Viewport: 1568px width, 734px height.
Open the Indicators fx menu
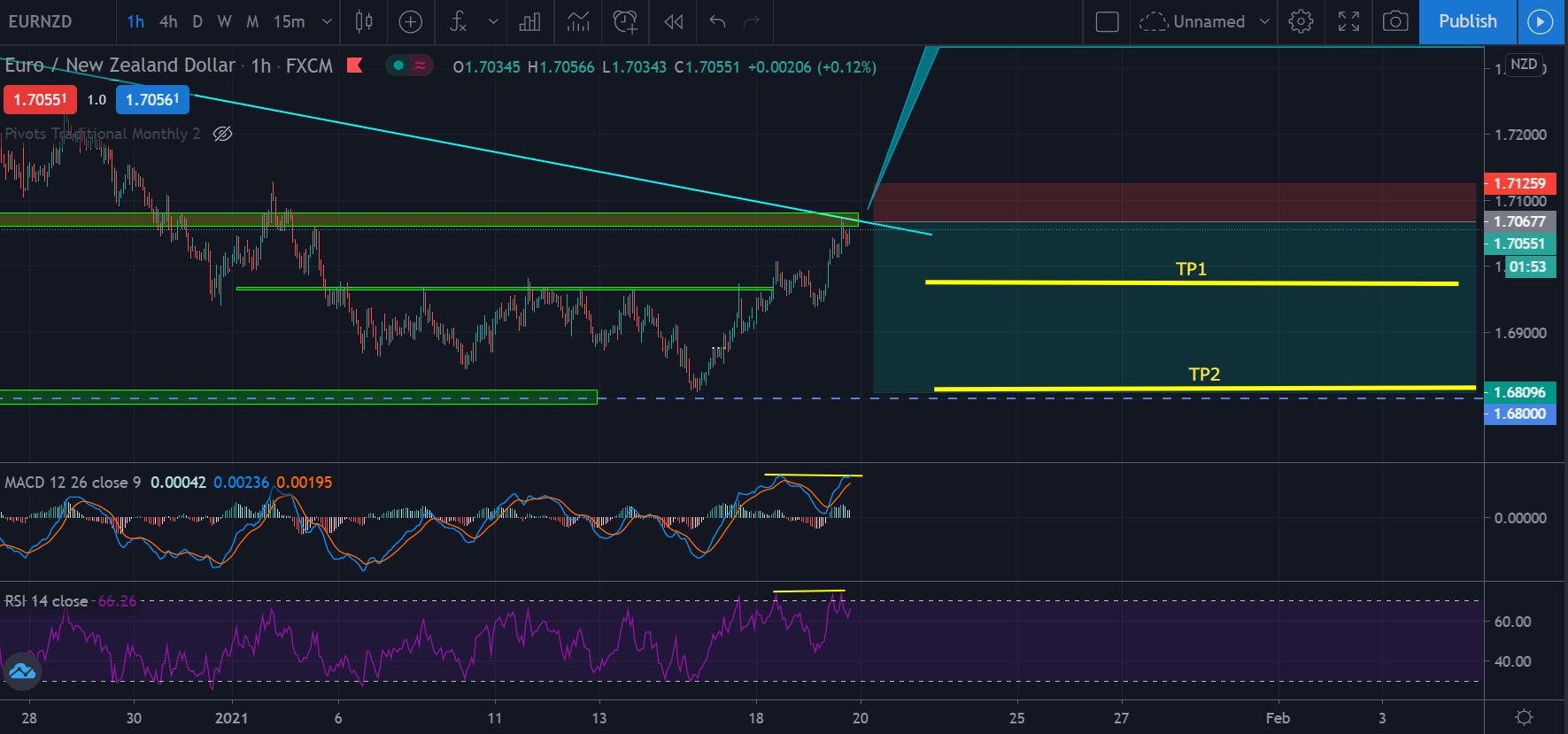coord(458,21)
